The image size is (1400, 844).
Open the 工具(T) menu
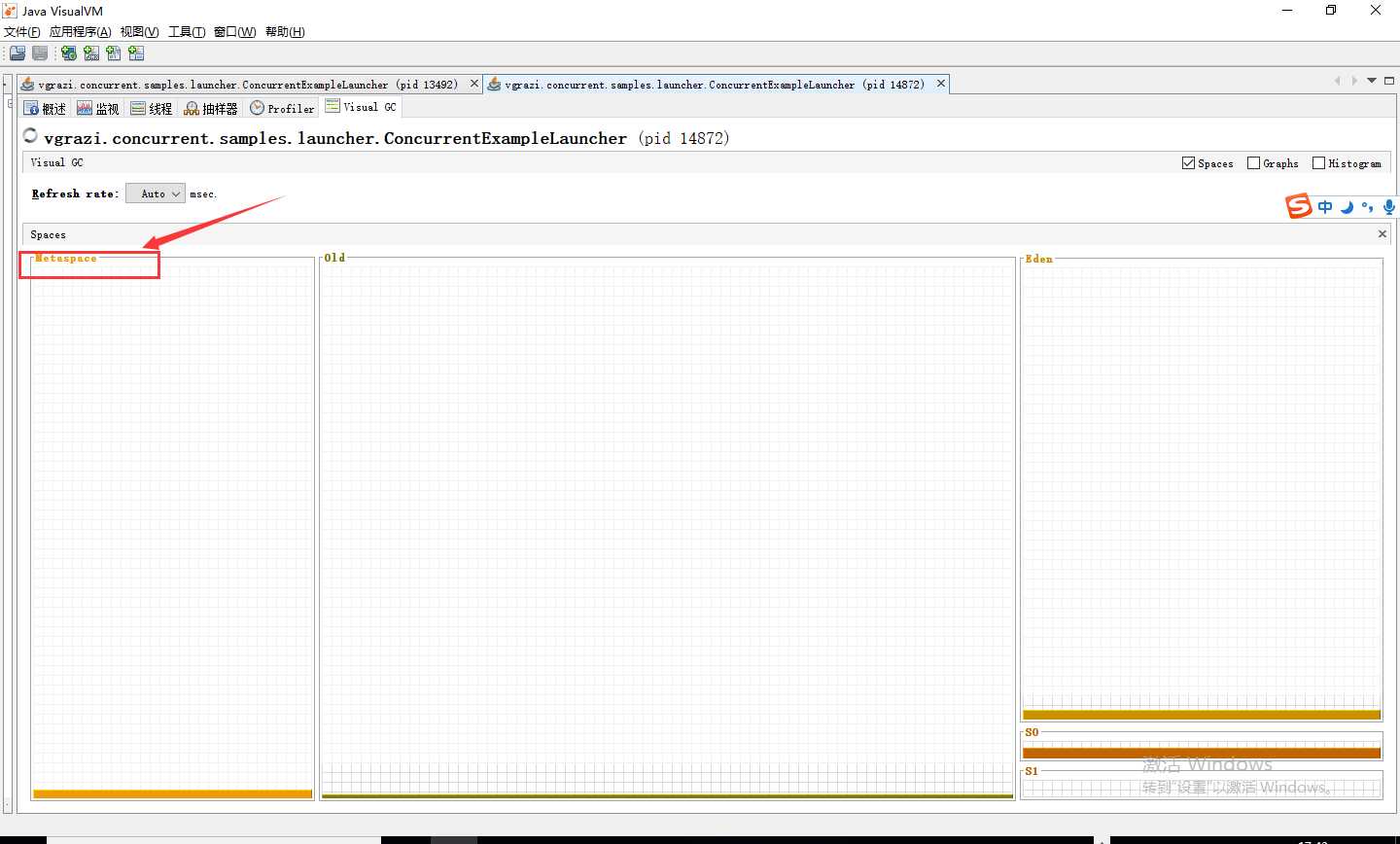pos(187,32)
